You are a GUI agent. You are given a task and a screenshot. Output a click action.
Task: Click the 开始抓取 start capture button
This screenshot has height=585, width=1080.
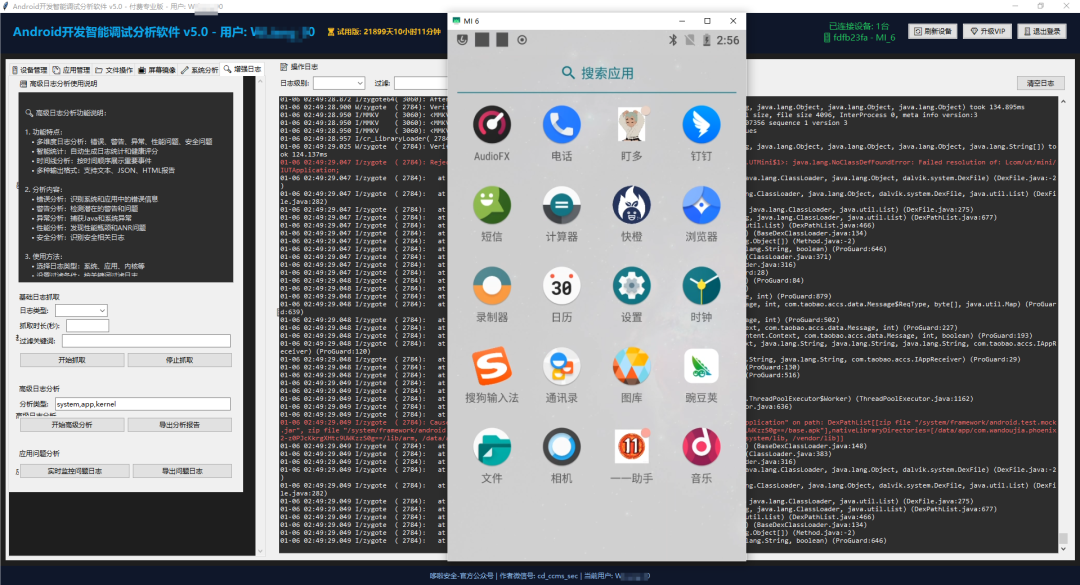[x=72, y=360]
